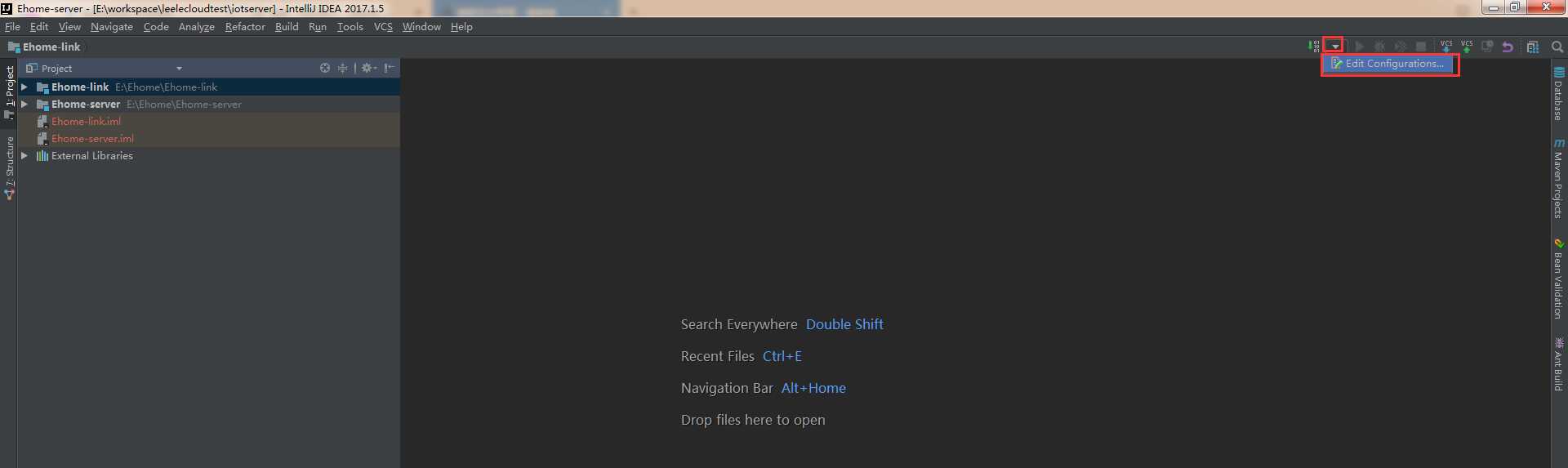Click the IntelliJ IDEA title bar logo icon

point(7,8)
